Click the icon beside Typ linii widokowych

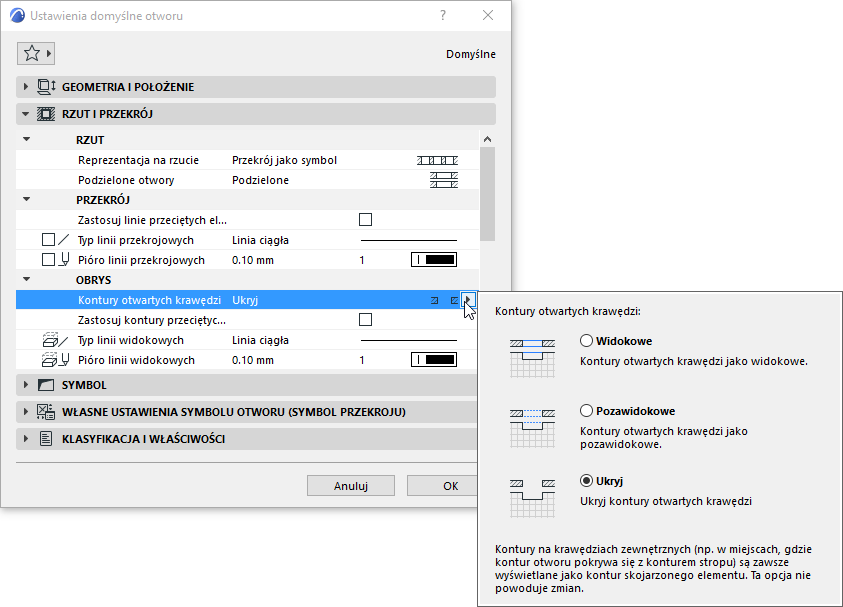(55, 340)
